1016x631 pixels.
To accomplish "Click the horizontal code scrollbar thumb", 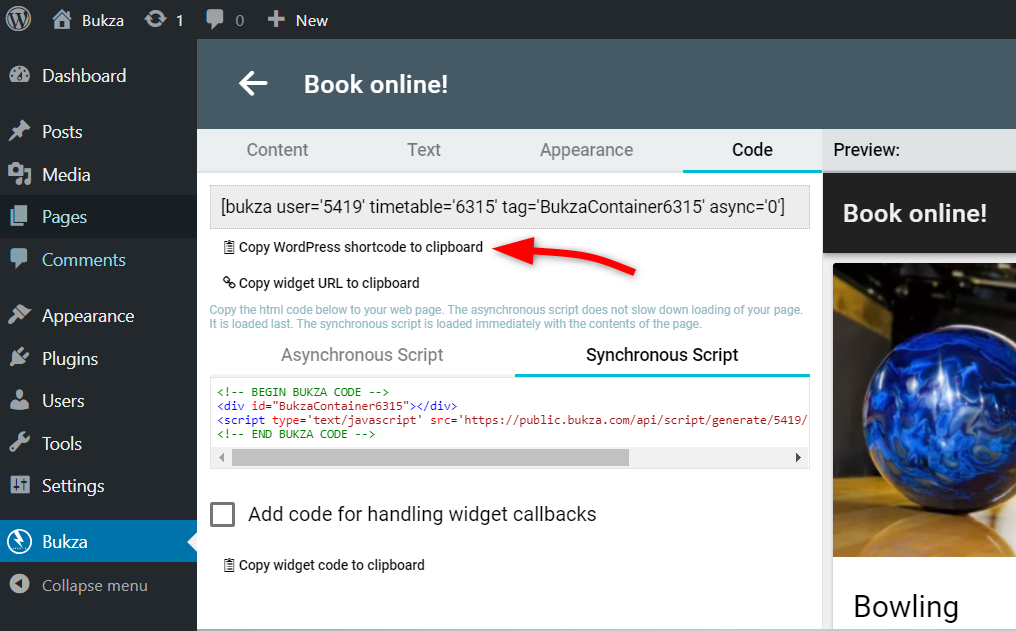I will tap(430, 457).
